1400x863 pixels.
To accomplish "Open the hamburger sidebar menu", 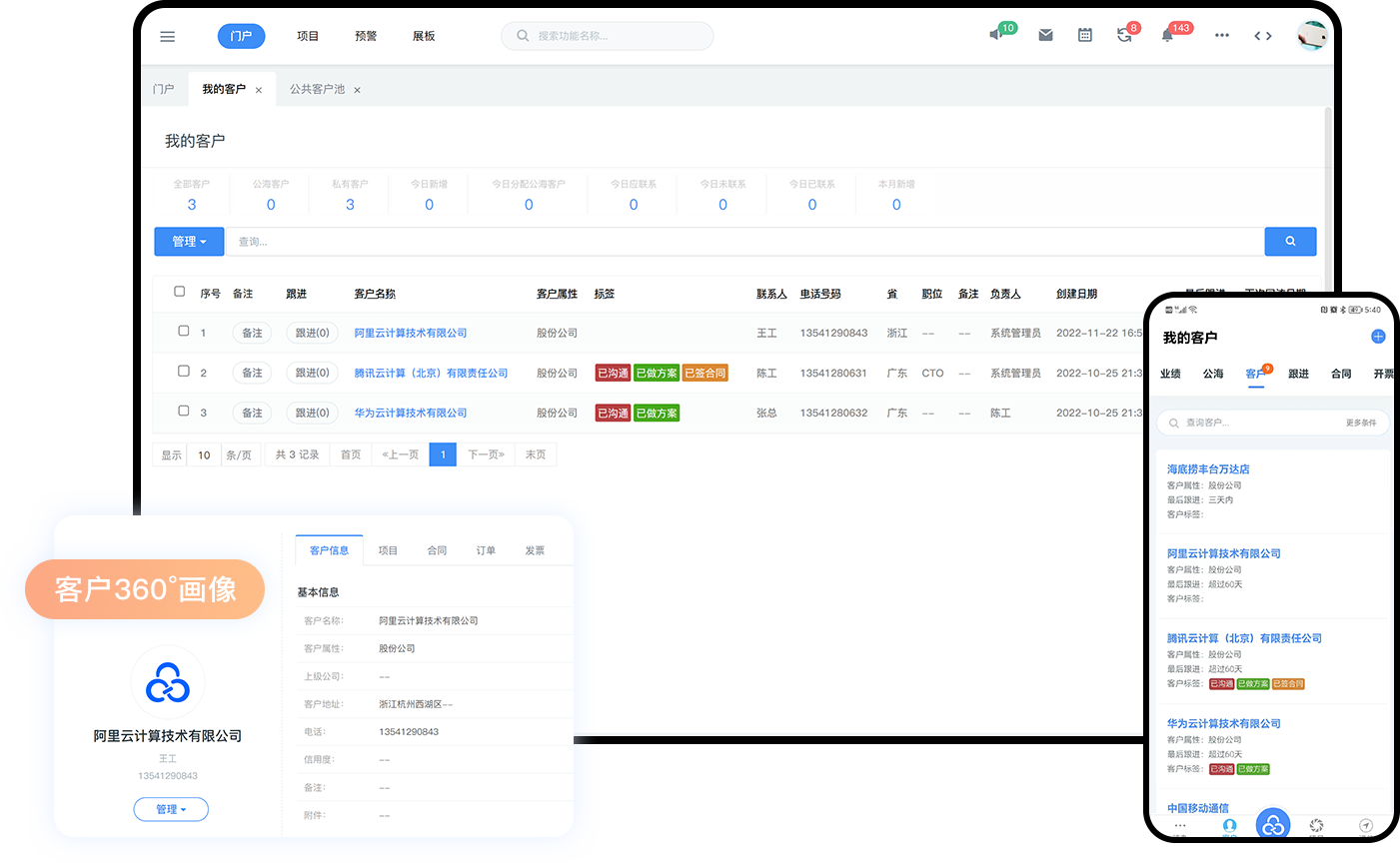I will (x=168, y=37).
